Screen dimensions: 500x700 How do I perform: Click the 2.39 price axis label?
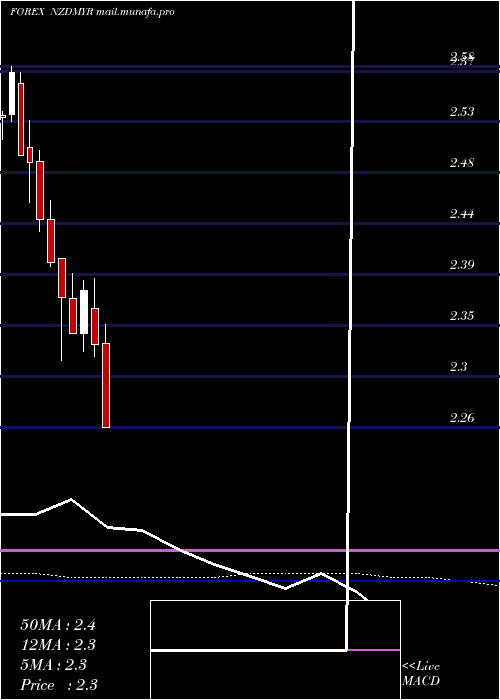coord(462,265)
